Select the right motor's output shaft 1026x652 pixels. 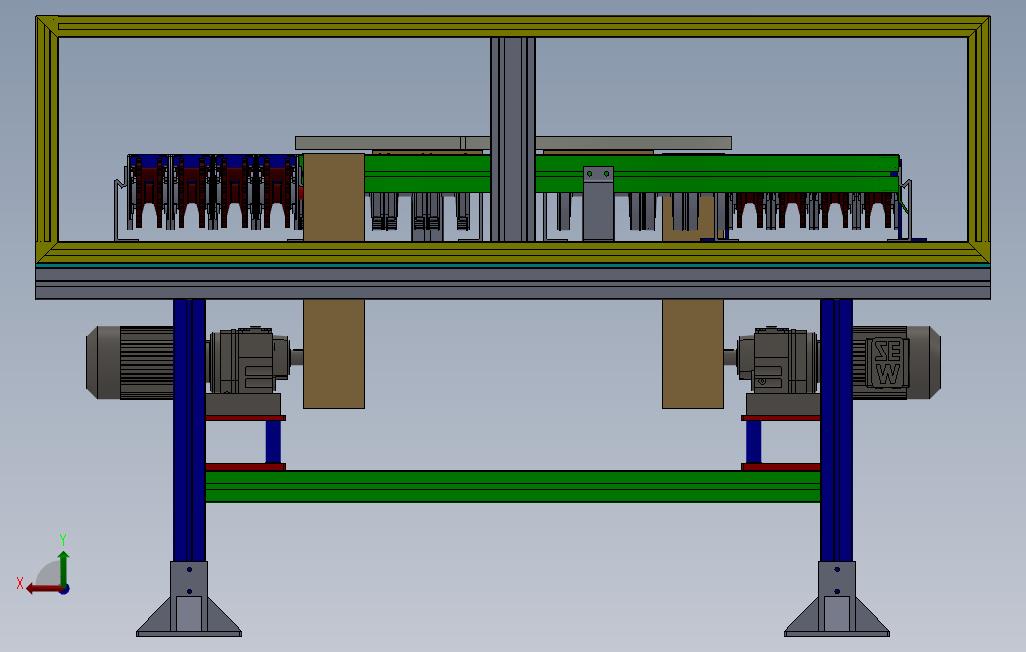pos(730,358)
